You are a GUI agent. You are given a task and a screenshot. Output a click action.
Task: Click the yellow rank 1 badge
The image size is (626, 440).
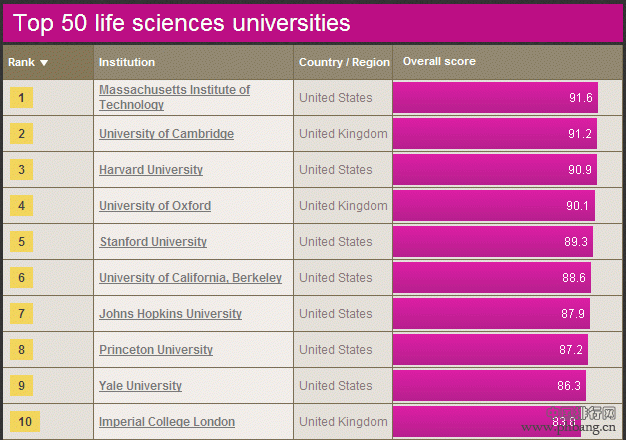point(22,98)
